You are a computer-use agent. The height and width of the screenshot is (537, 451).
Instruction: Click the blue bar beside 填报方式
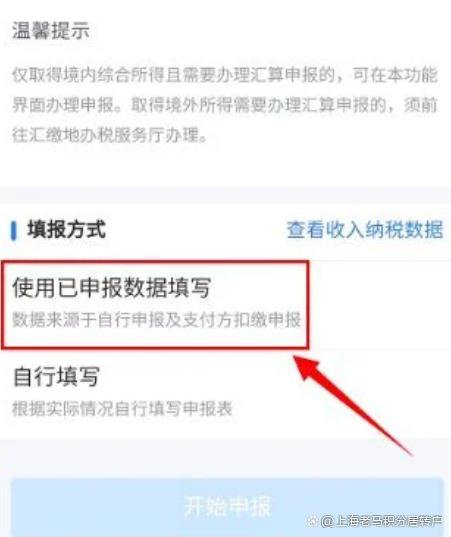click(x=14, y=230)
